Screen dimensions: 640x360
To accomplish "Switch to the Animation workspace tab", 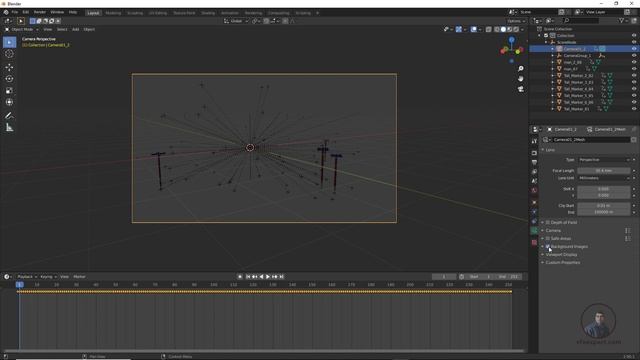I will click(230, 13).
